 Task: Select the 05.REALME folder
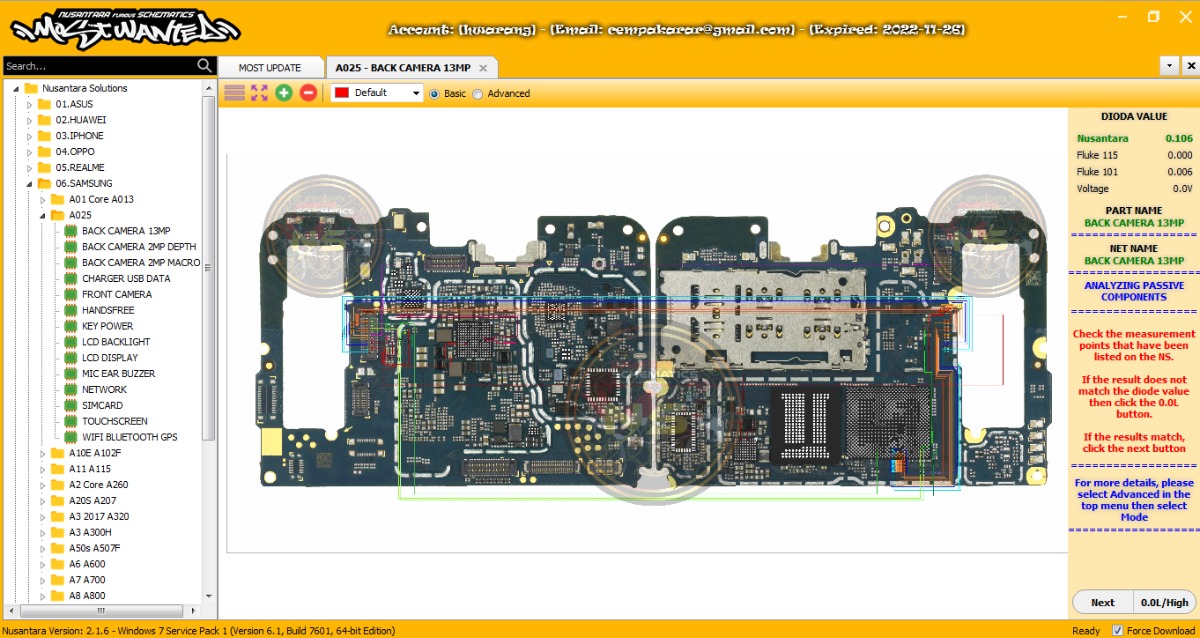click(80, 167)
